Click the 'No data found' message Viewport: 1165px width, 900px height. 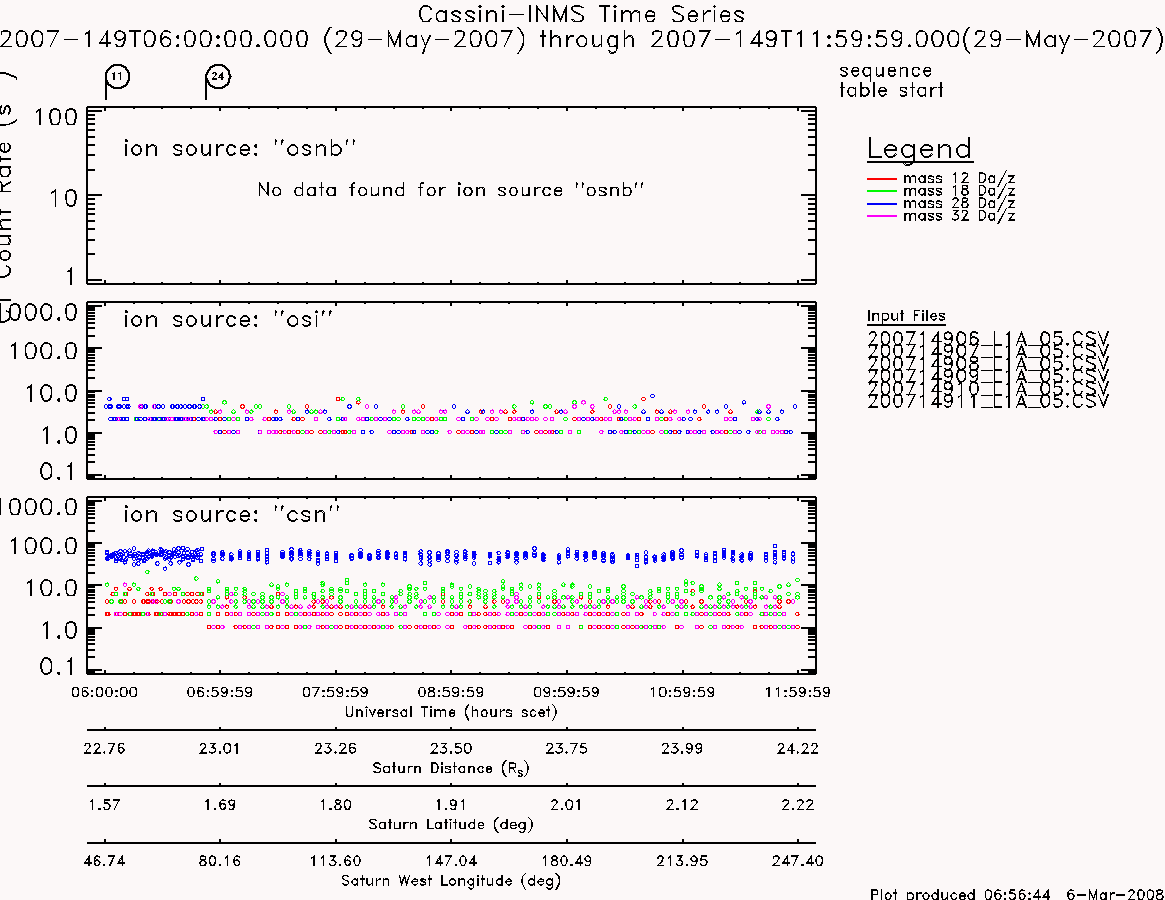pos(450,190)
